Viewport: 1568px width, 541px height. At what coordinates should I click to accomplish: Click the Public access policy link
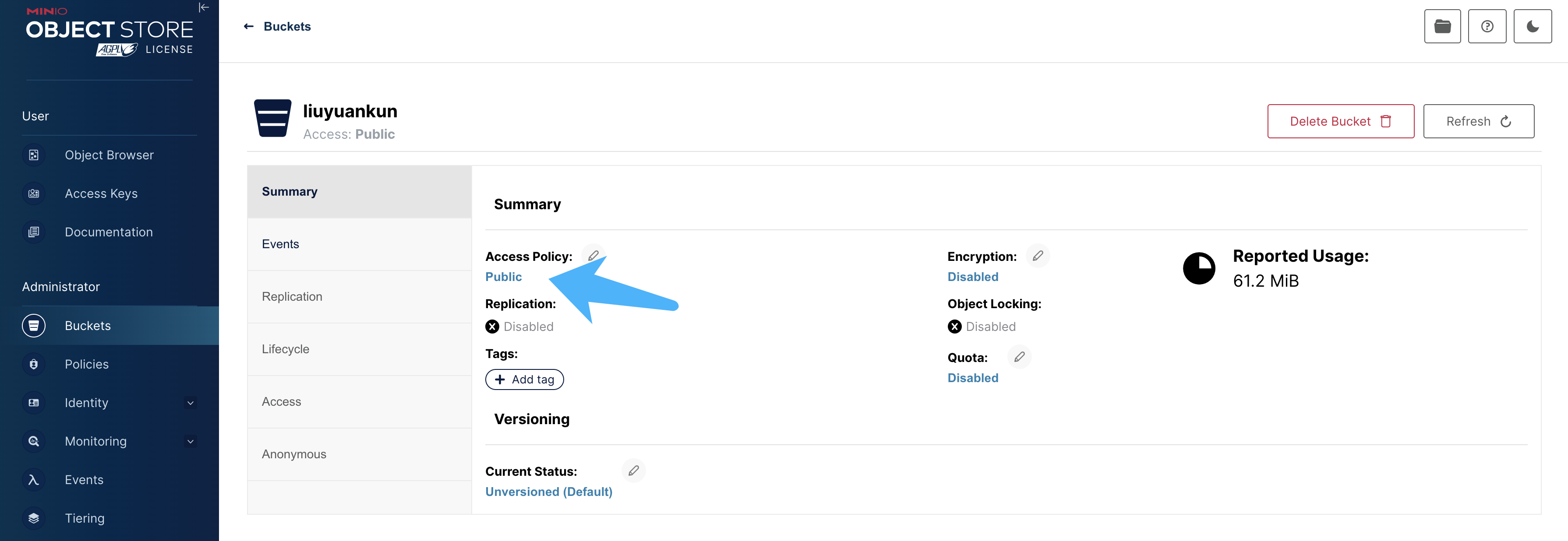point(503,277)
